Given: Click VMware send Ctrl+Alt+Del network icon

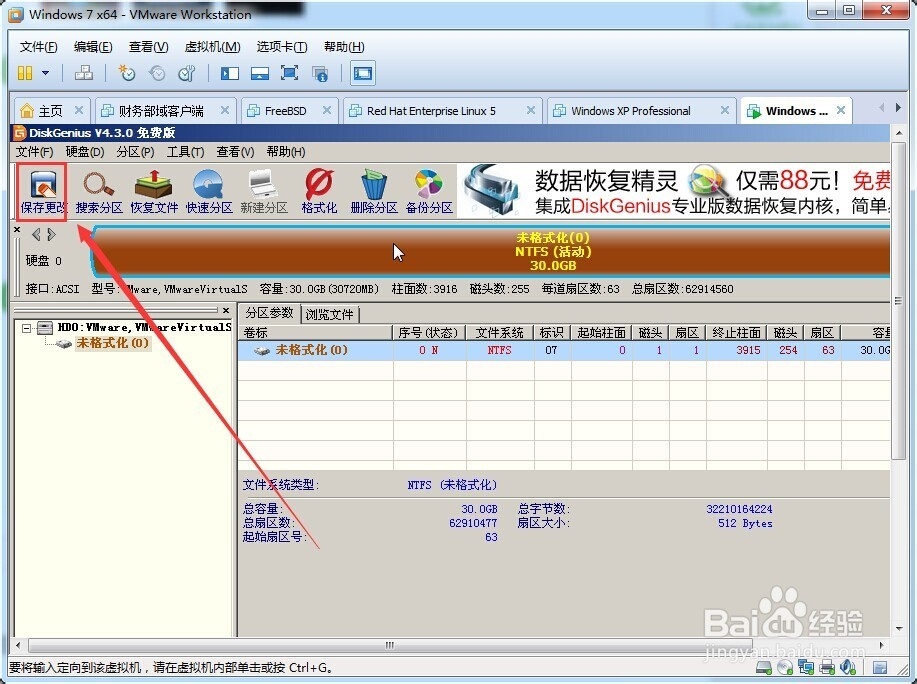Looking at the screenshot, I should click(84, 73).
